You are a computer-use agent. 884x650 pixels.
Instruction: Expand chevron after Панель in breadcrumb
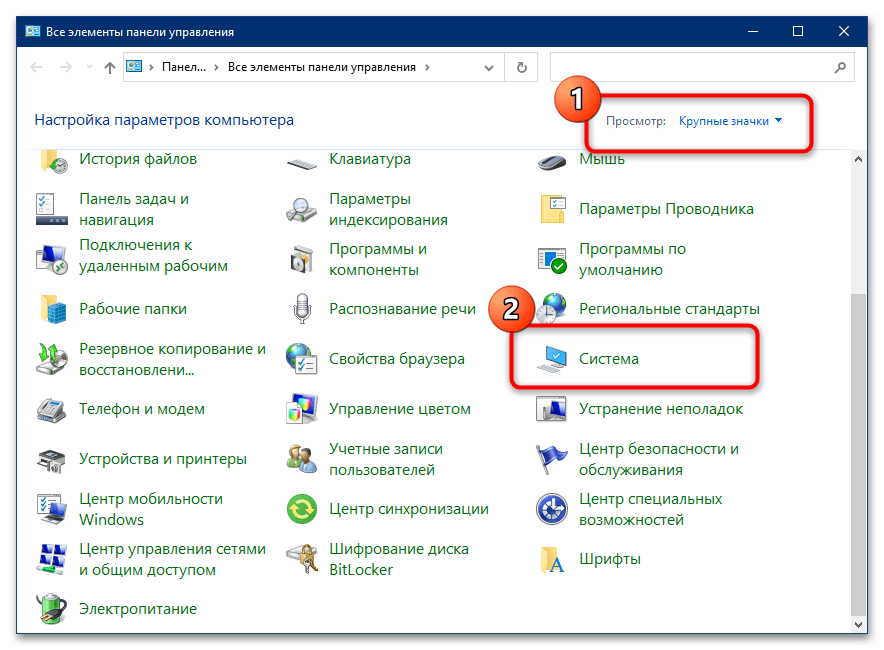[x=217, y=68]
